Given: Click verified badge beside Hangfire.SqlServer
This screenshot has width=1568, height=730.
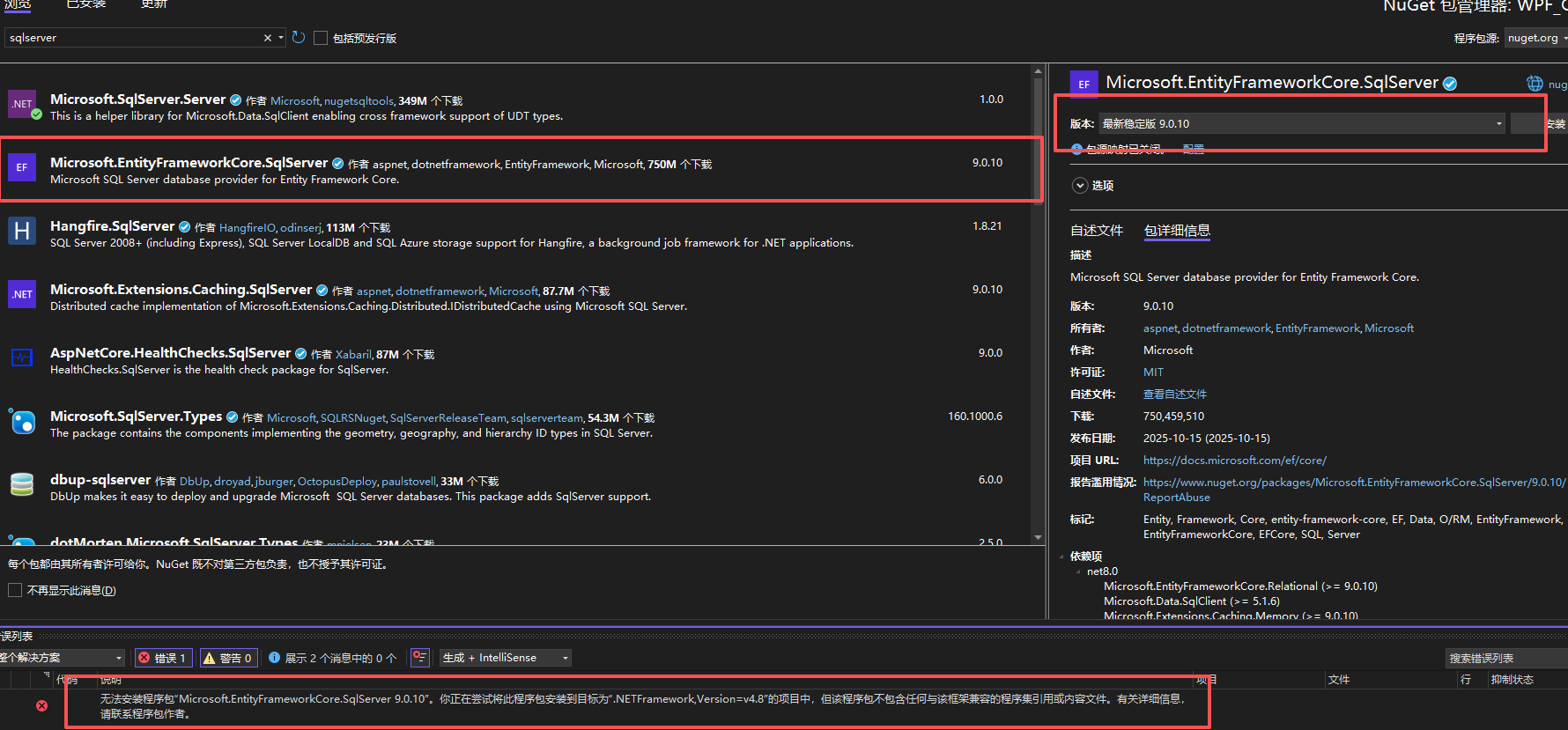Looking at the screenshot, I should click(185, 227).
